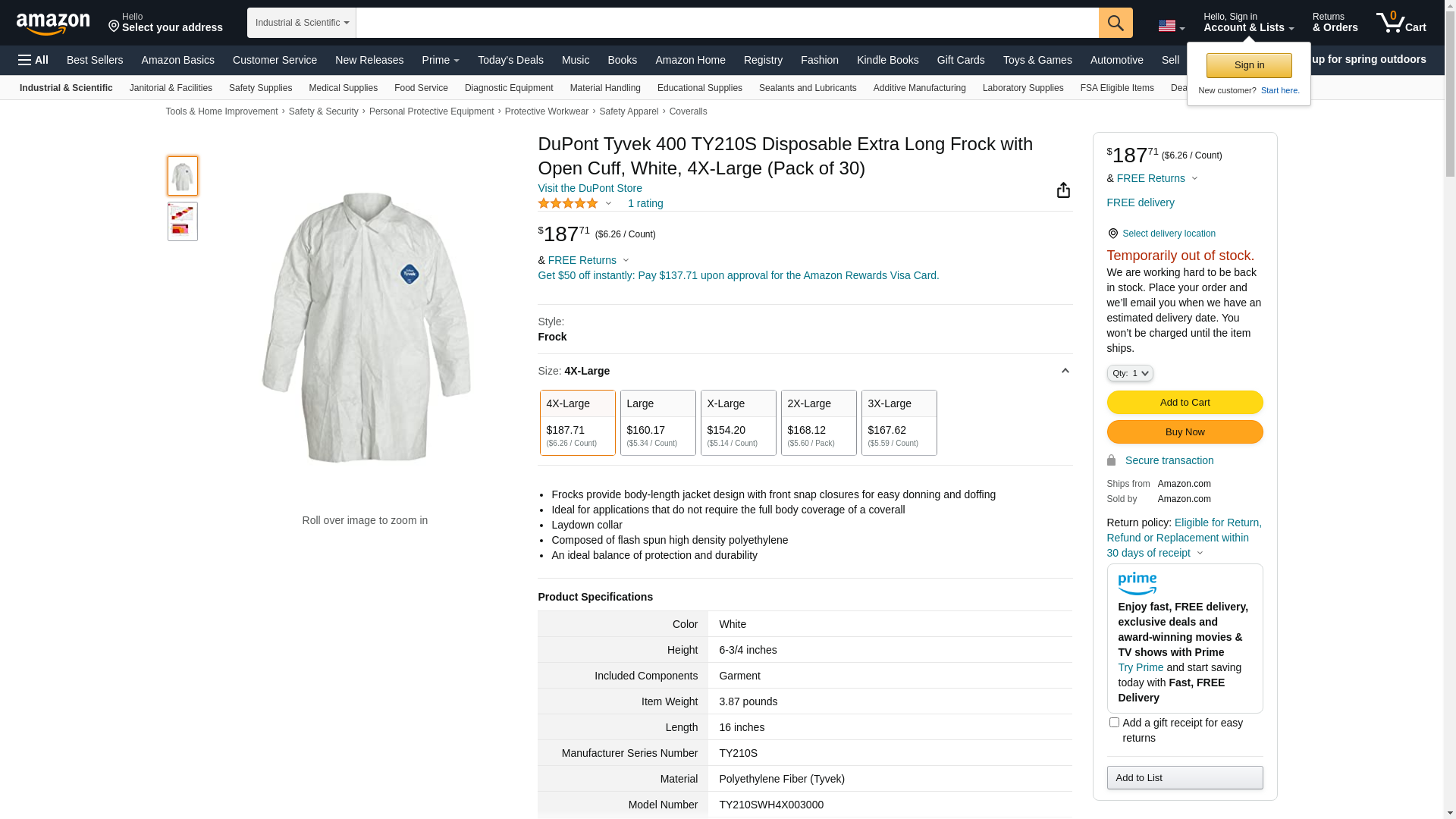The image size is (1456, 819).
Task: Click into the search text field
Action: click(x=726, y=23)
